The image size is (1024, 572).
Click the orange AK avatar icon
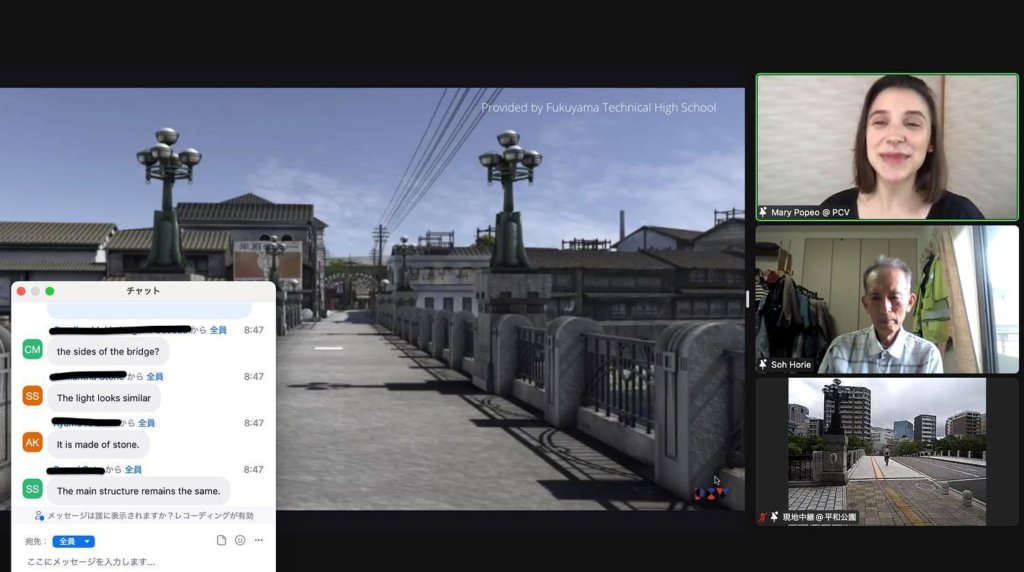32,442
